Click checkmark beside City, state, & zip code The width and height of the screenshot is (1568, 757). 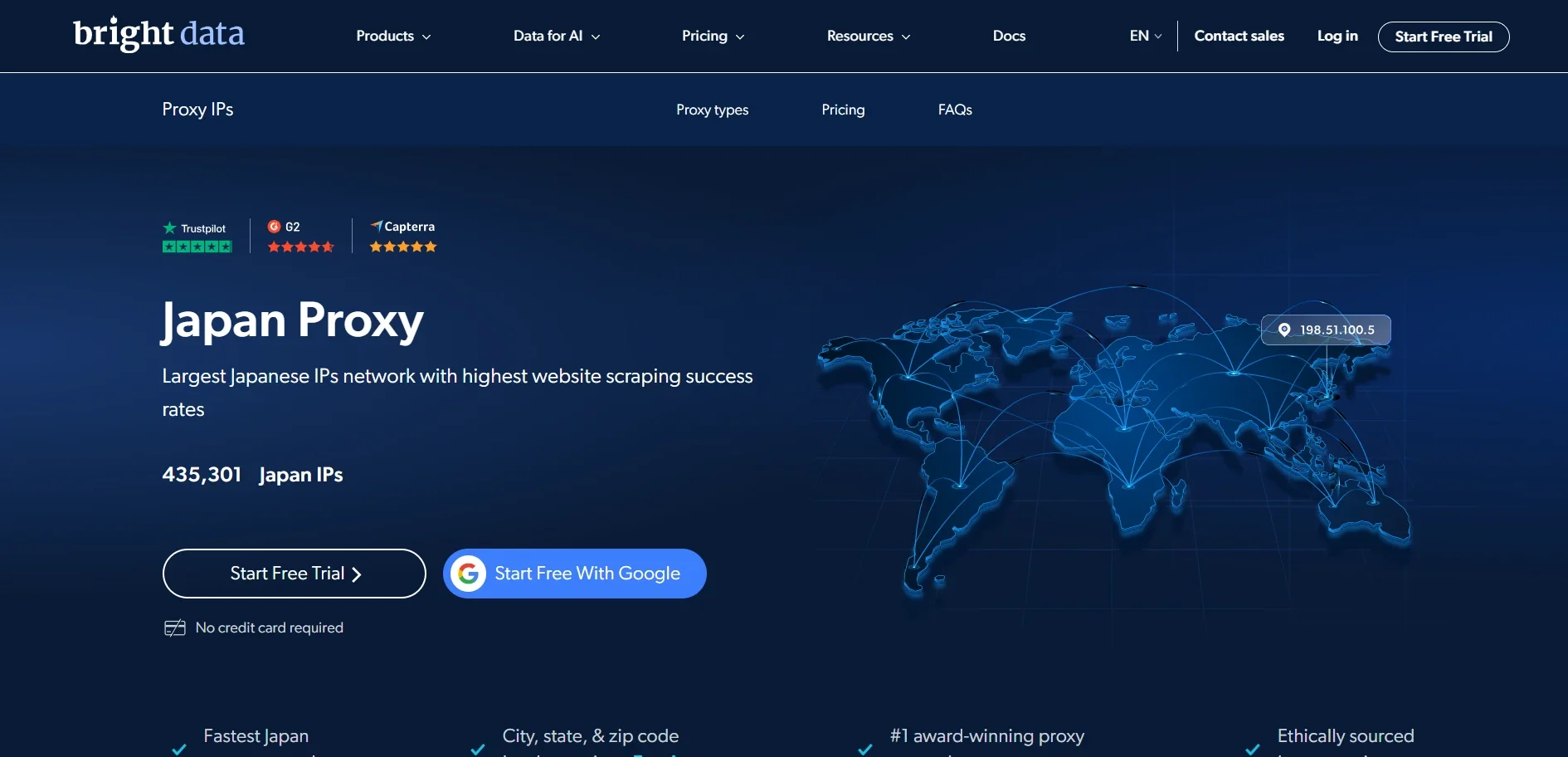[478, 750]
